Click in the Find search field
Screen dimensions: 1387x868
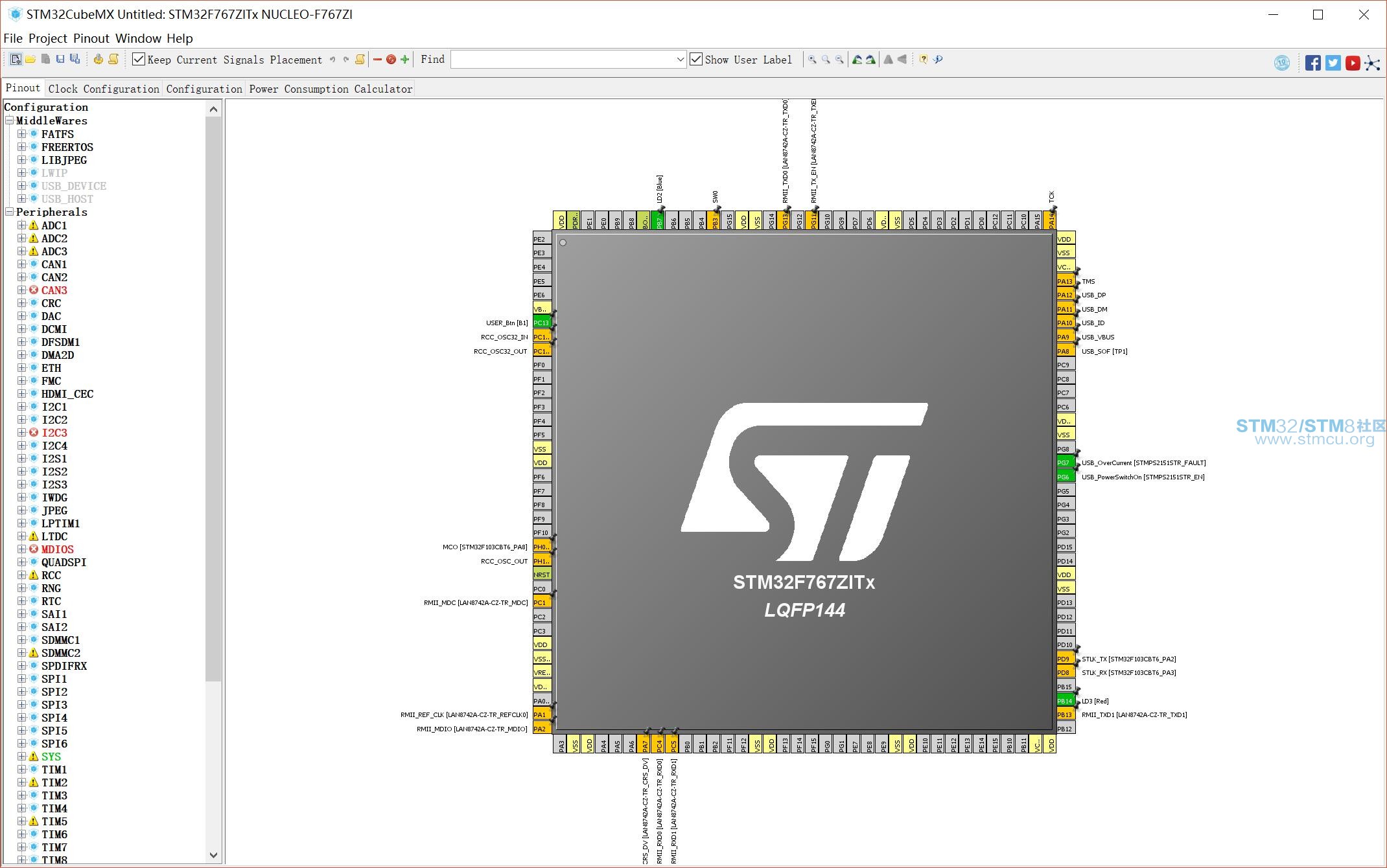(x=563, y=60)
